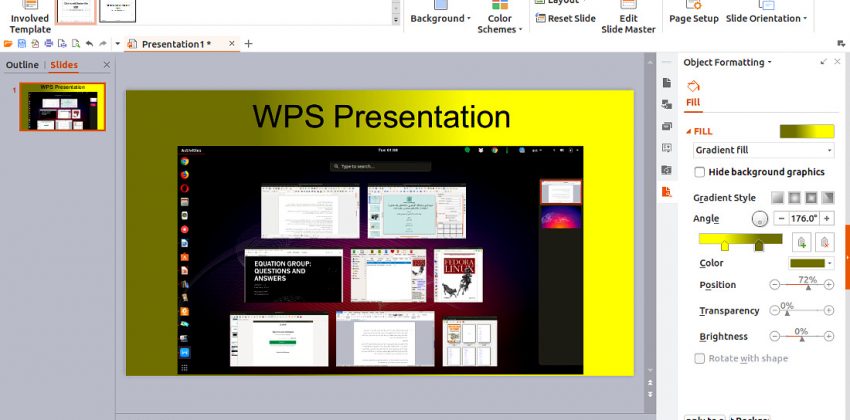
Task: Enable Hide background graphics checkbox
Action: coord(700,172)
